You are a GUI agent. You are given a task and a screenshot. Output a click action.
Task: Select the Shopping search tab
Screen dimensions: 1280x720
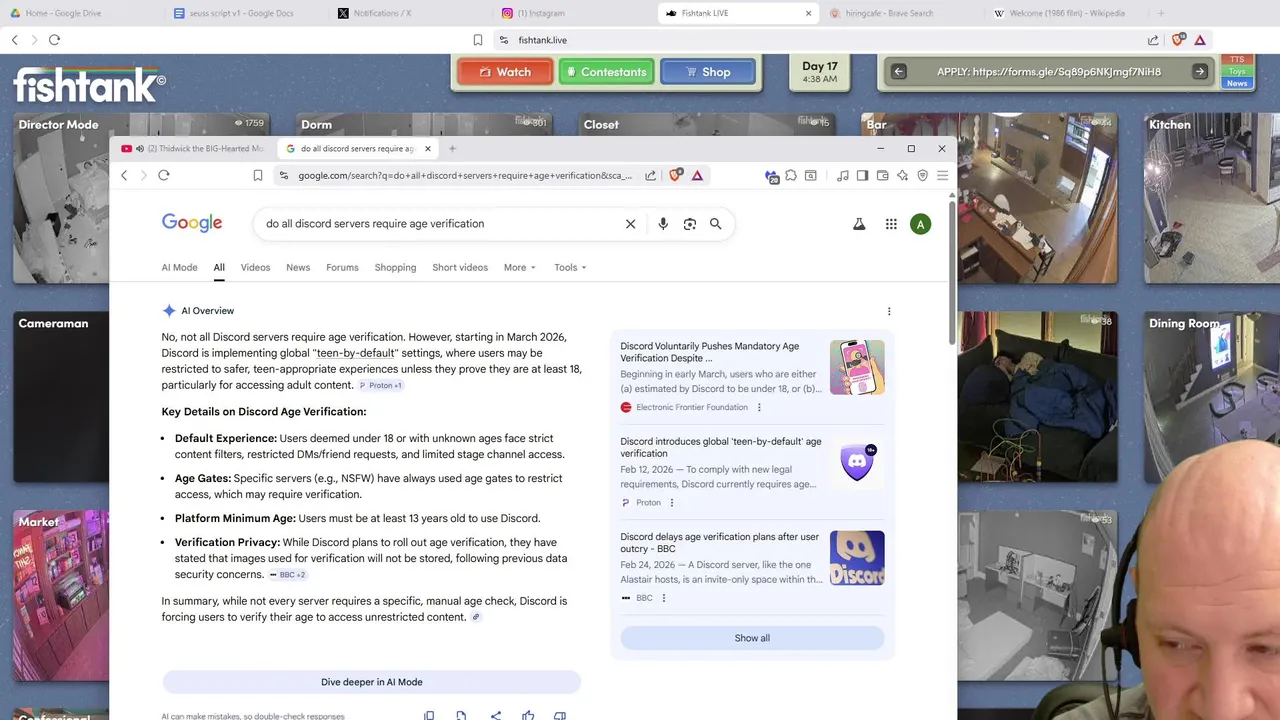395,267
